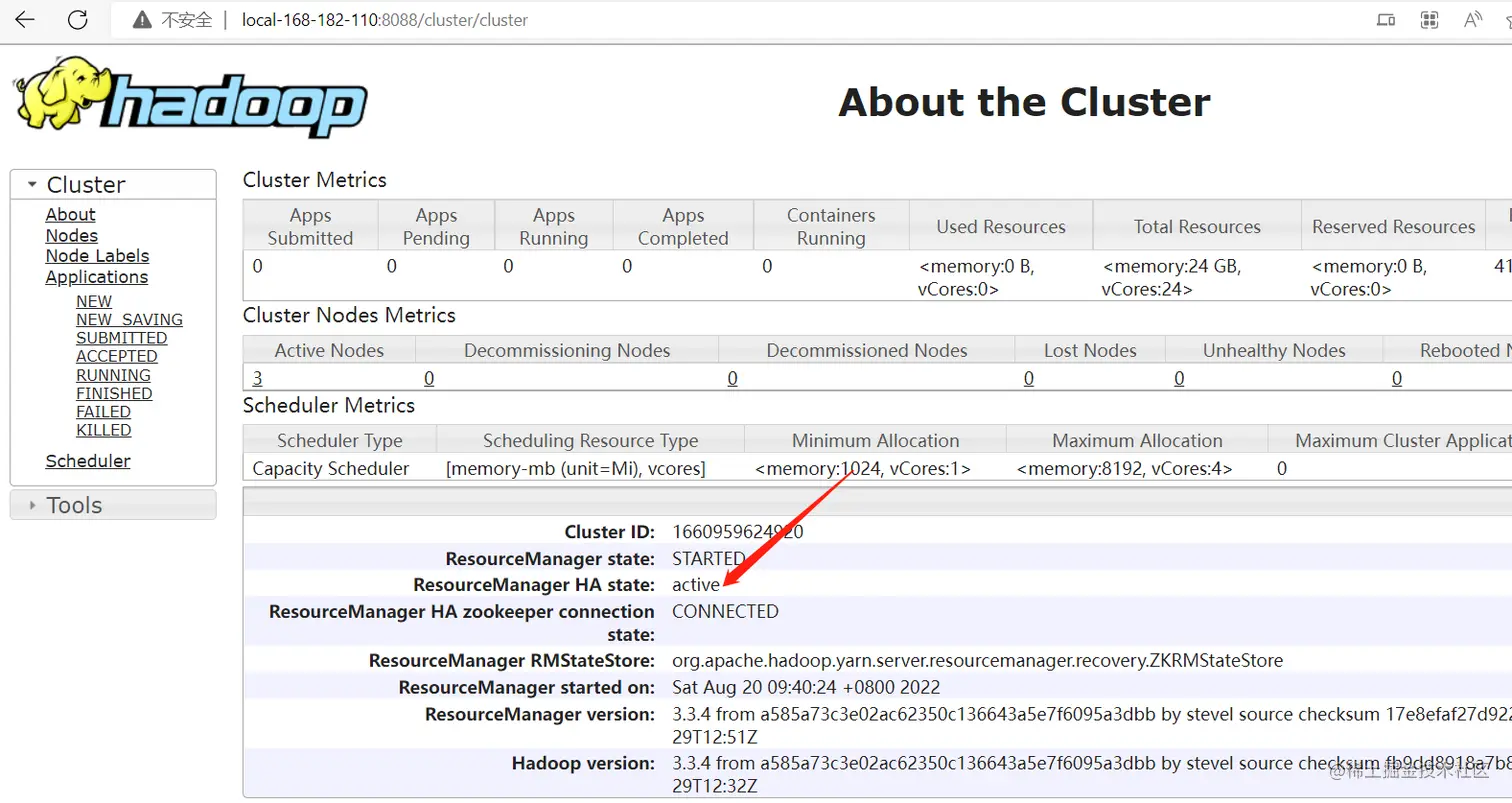Click the Minimum Allocation column header

pyautogui.click(x=876, y=441)
